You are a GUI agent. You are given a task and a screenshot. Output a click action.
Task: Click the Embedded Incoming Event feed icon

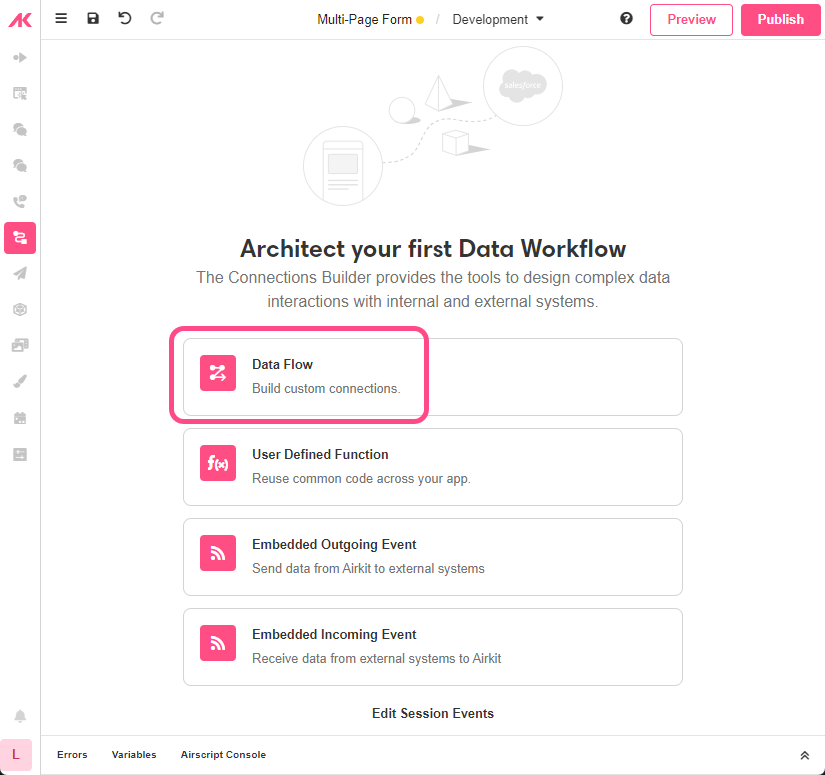tap(218, 643)
